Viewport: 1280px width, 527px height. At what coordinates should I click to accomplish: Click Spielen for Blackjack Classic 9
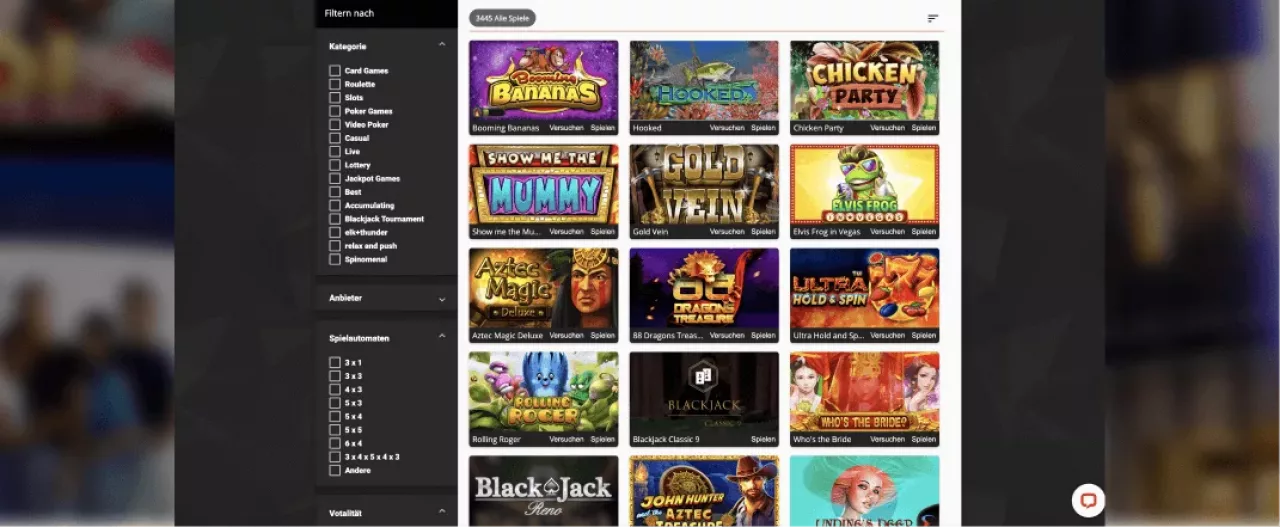point(763,440)
